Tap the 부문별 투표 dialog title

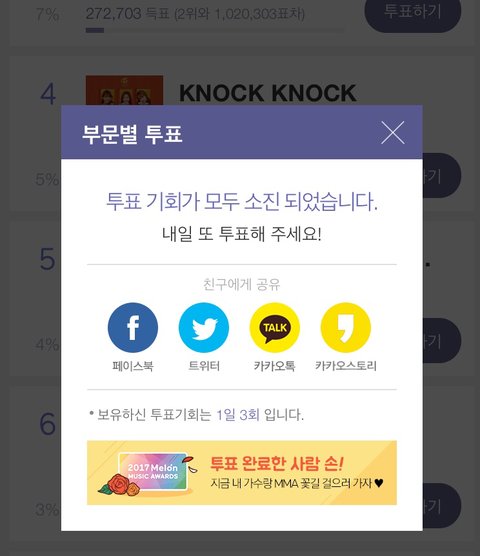point(132,134)
